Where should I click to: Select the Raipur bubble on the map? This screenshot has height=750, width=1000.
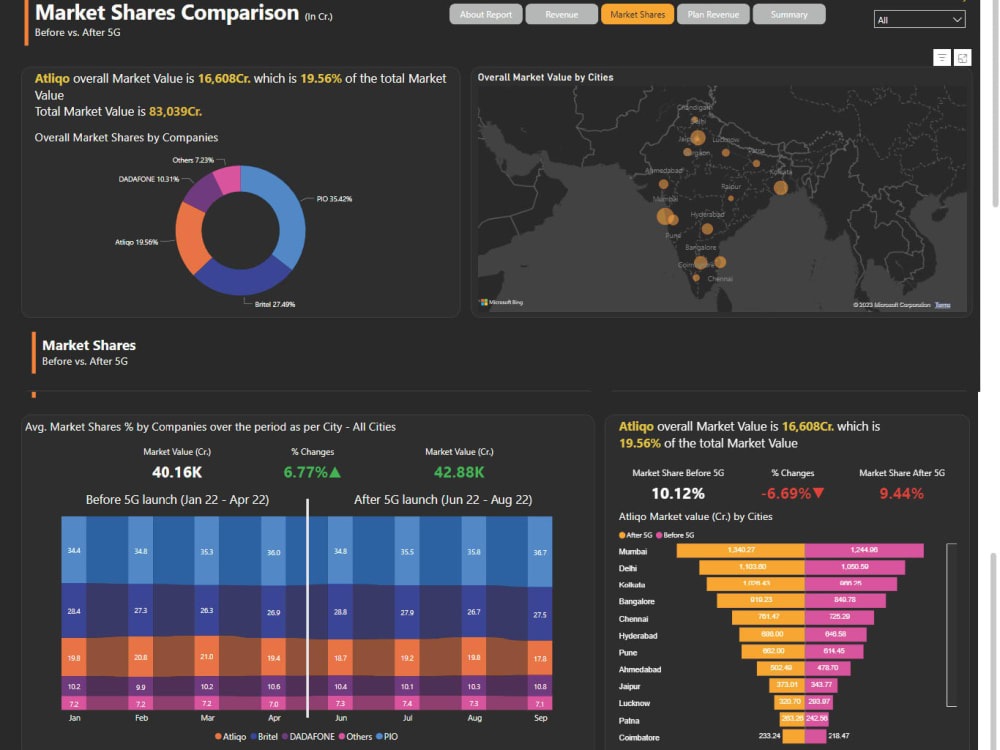click(731, 198)
